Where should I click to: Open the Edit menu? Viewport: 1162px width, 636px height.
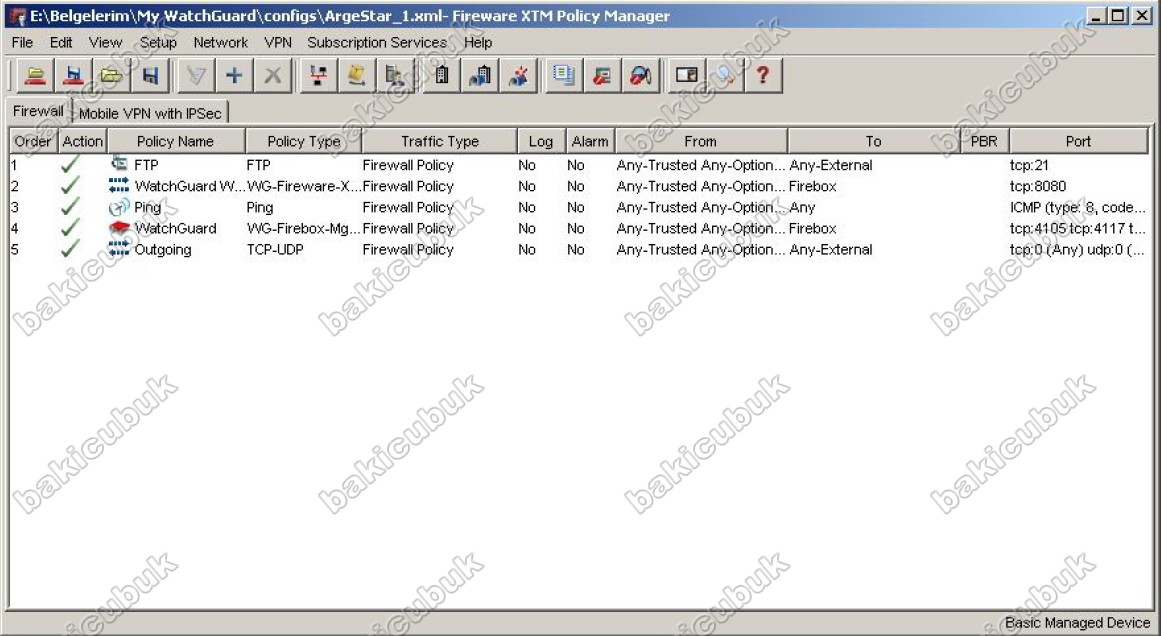point(61,42)
